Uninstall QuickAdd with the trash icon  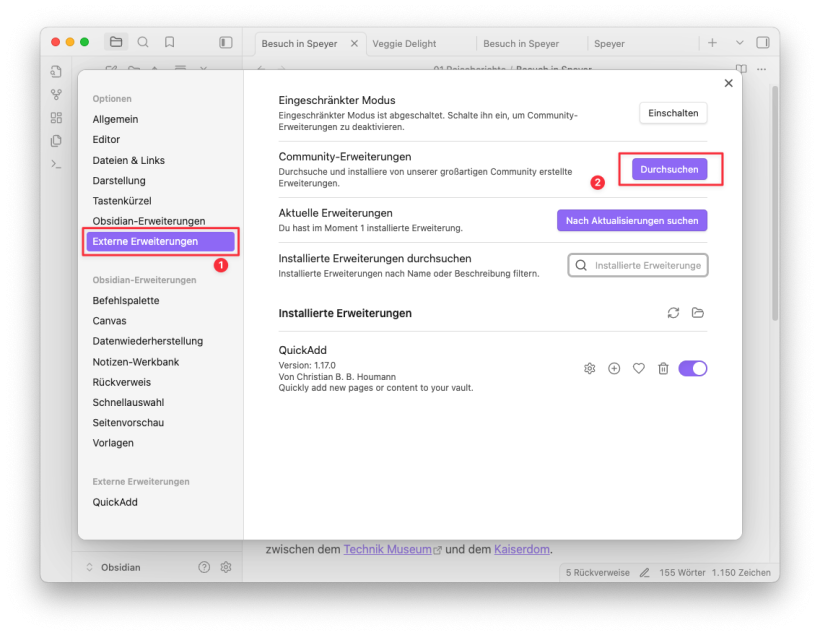pos(663,369)
